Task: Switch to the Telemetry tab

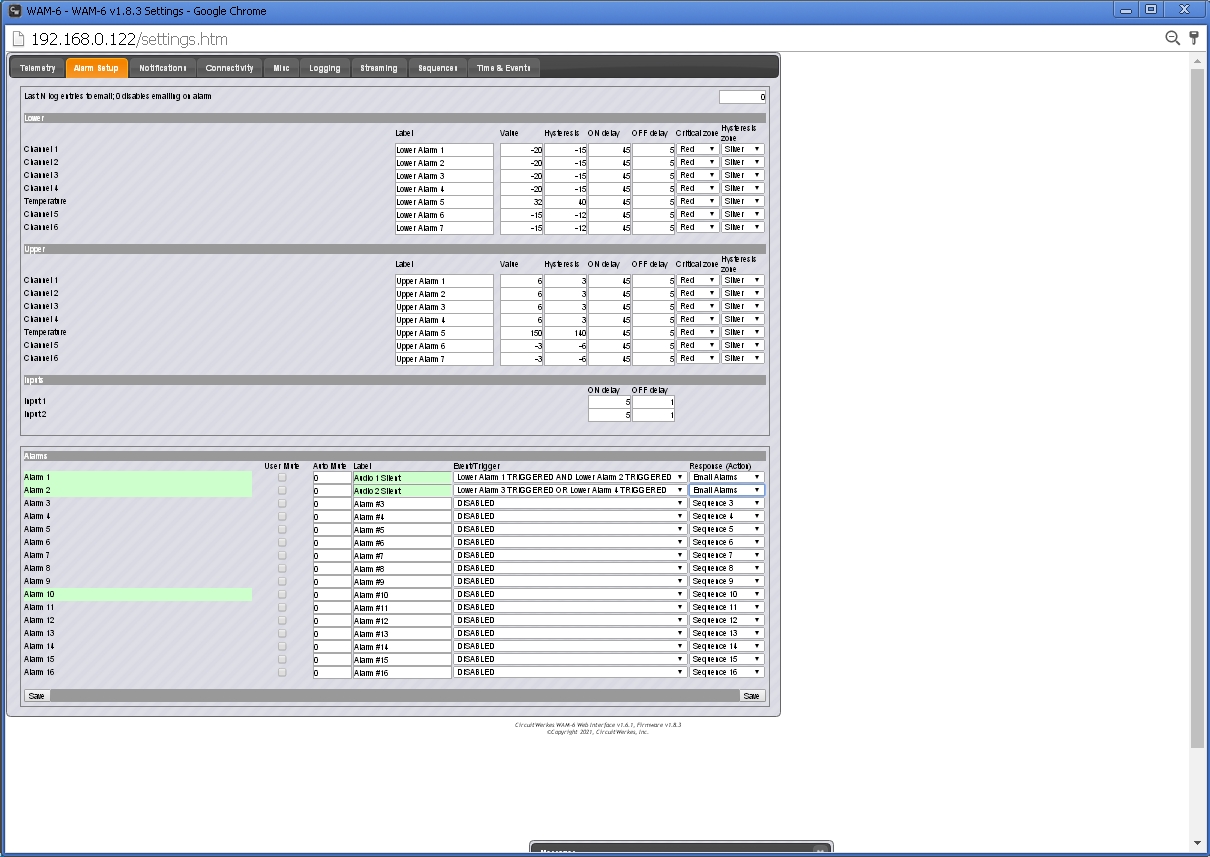Action: 37,67
